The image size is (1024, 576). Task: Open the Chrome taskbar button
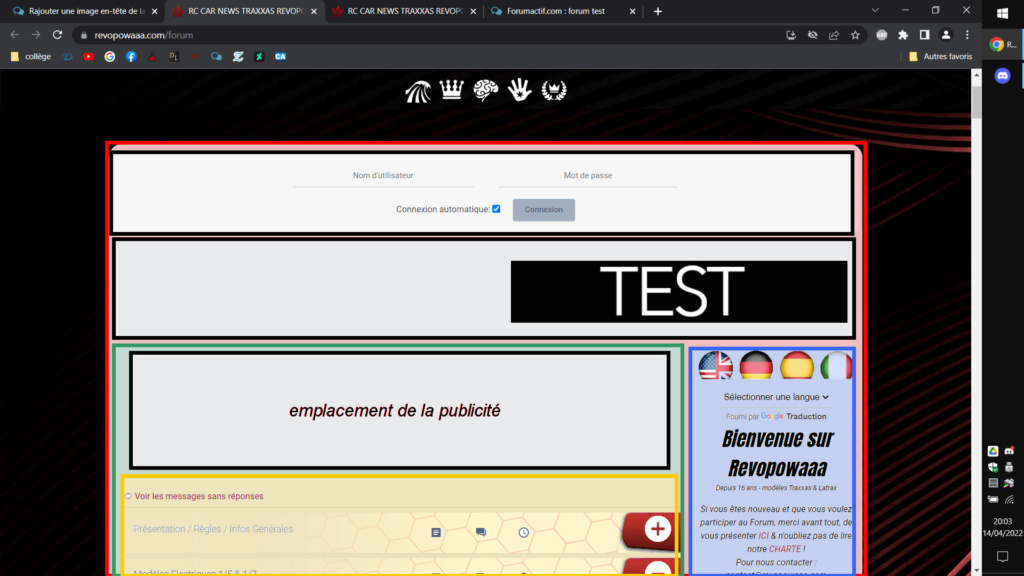pos(1002,44)
